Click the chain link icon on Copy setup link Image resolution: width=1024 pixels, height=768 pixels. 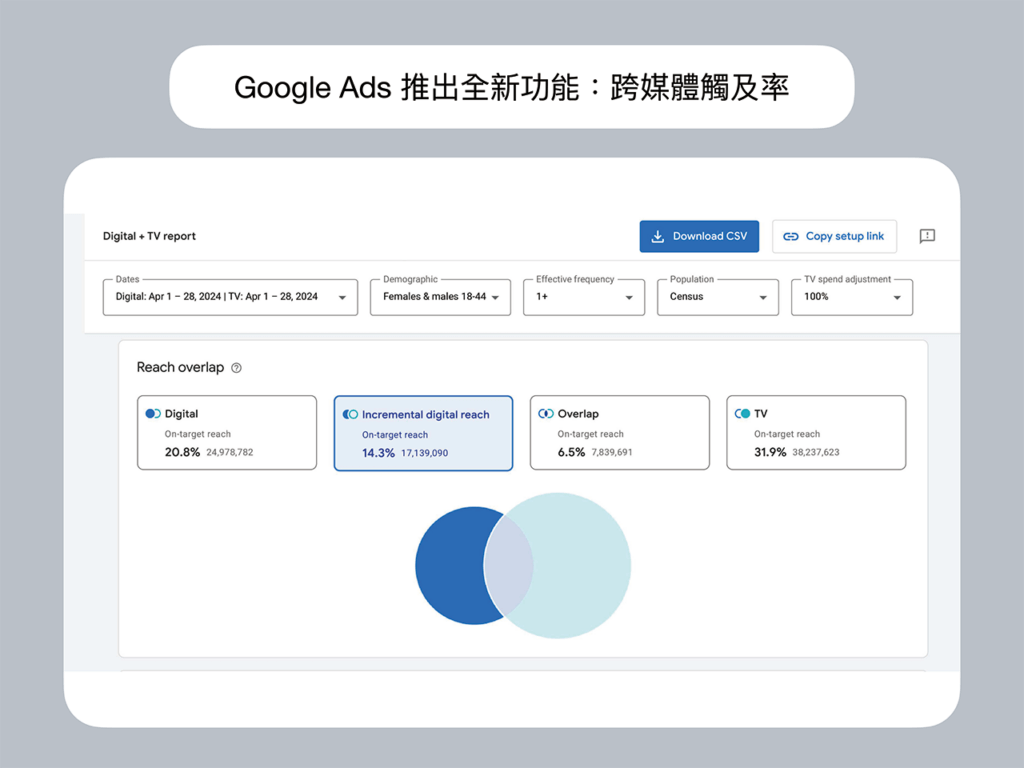click(x=790, y=237)
